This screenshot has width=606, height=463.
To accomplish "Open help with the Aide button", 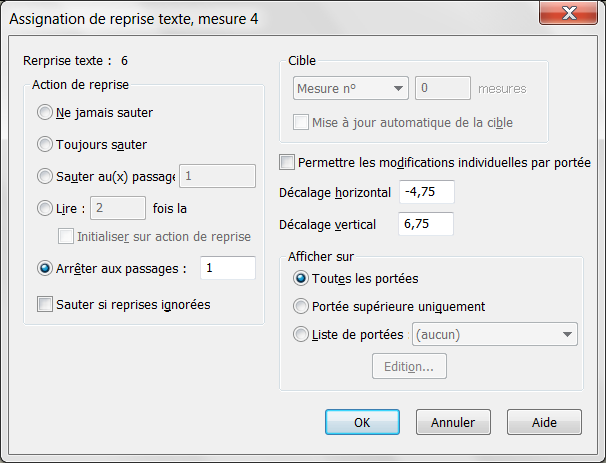I will click(544, 422).
